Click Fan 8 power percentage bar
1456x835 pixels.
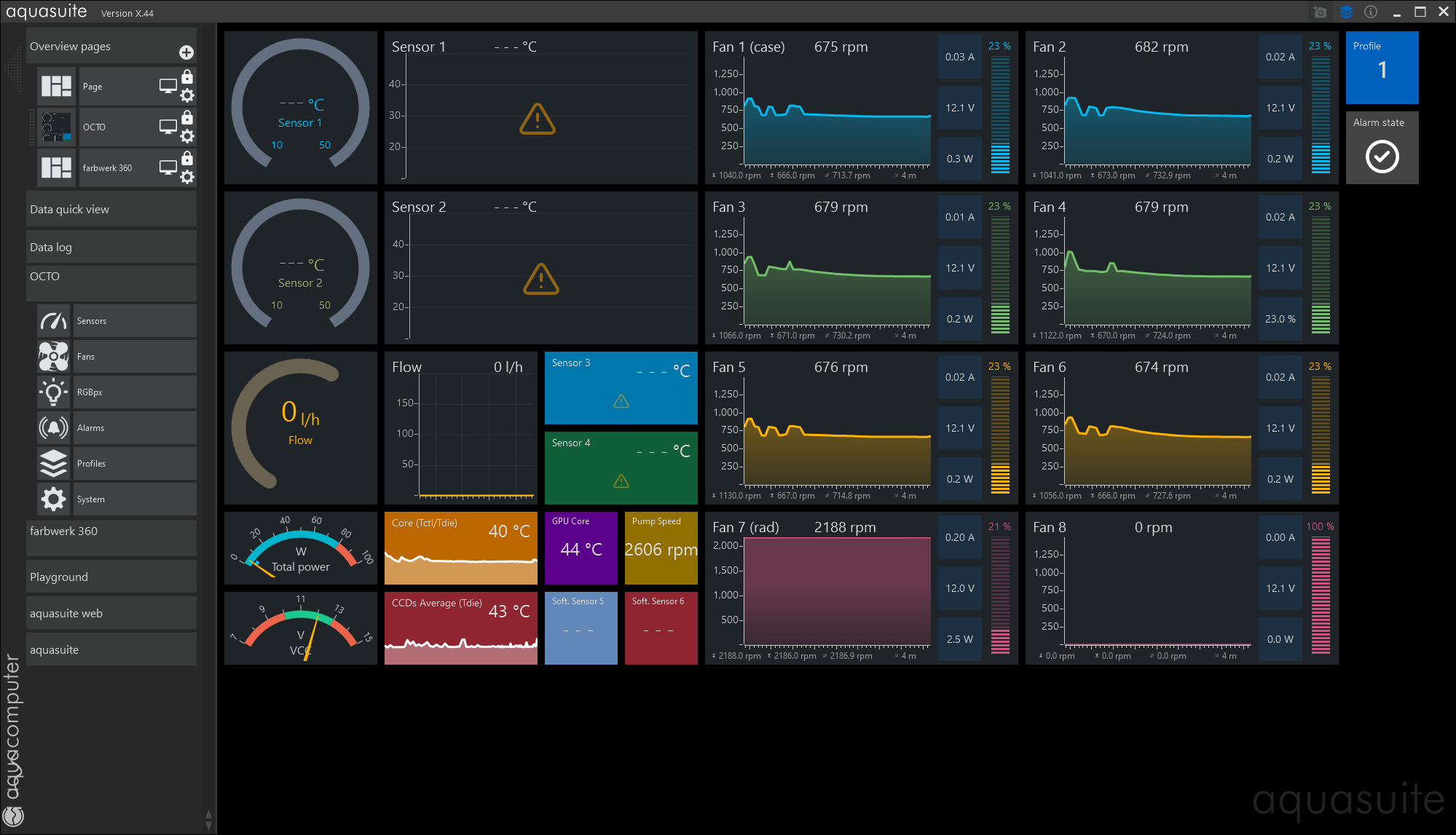click(x=1321, y=593)
